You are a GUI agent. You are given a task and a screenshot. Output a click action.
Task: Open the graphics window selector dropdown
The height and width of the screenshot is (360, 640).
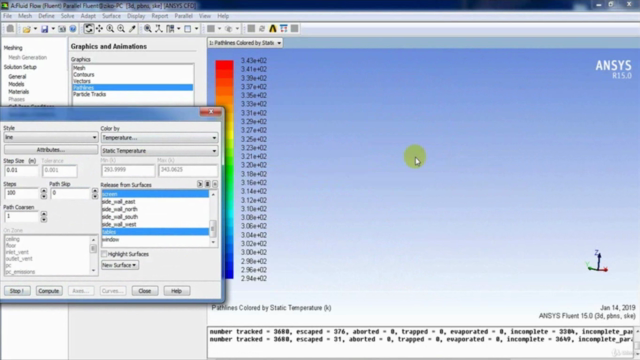click(x=245, y=43)
